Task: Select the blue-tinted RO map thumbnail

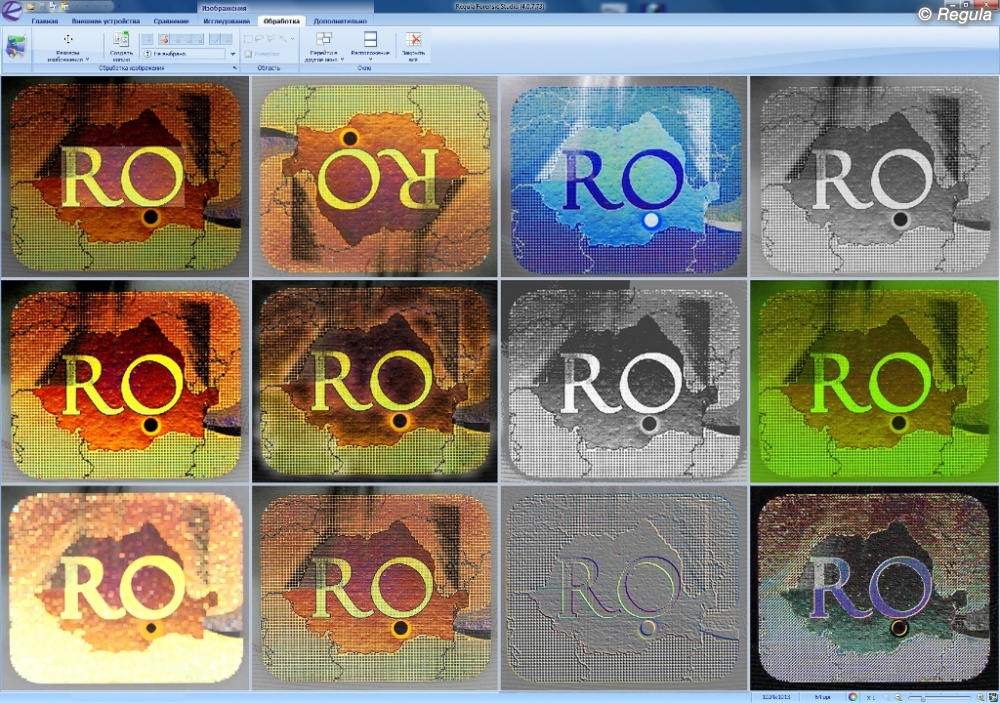Action: [625, 177]
